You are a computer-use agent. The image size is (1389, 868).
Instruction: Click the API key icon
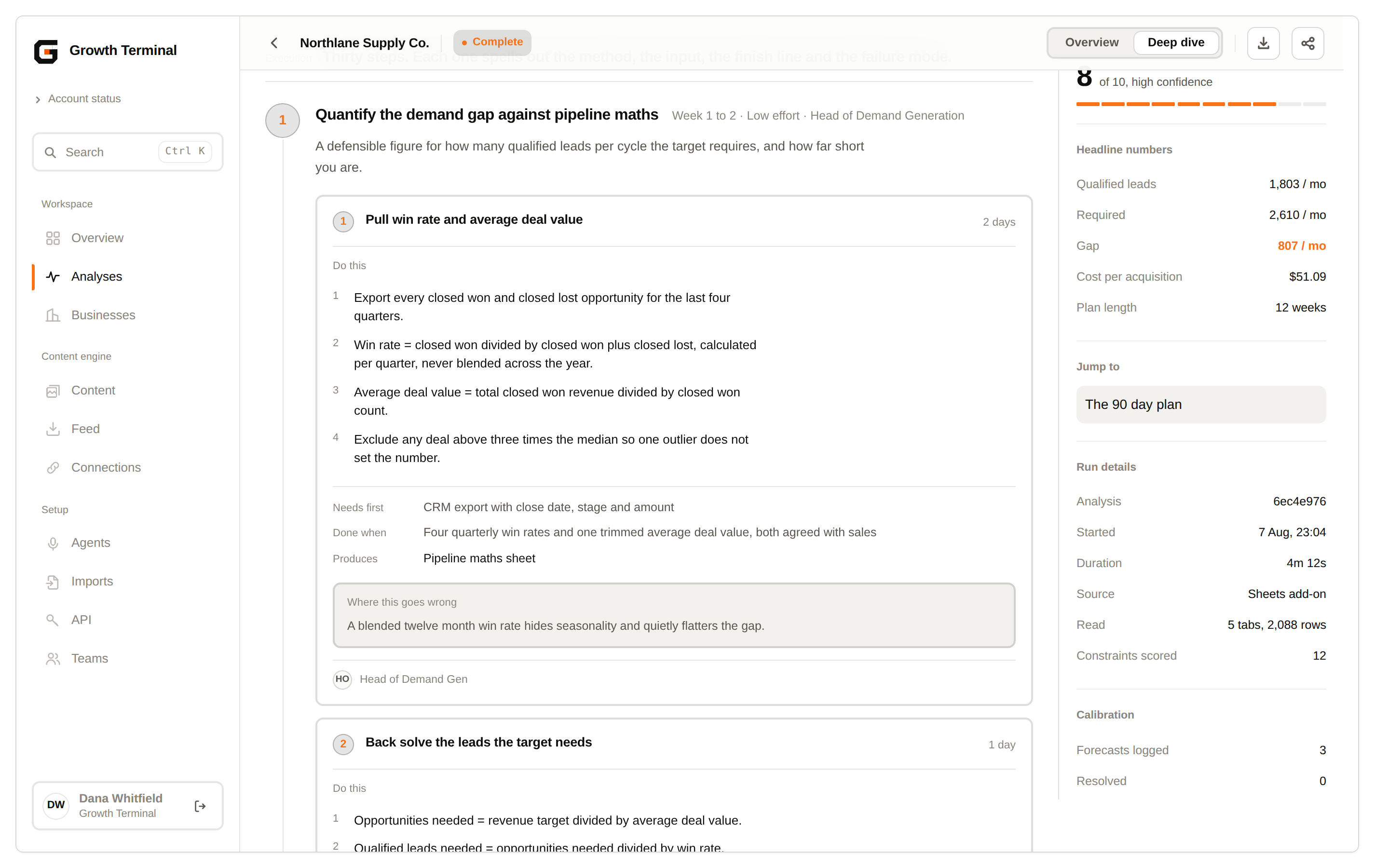(53, 620)
